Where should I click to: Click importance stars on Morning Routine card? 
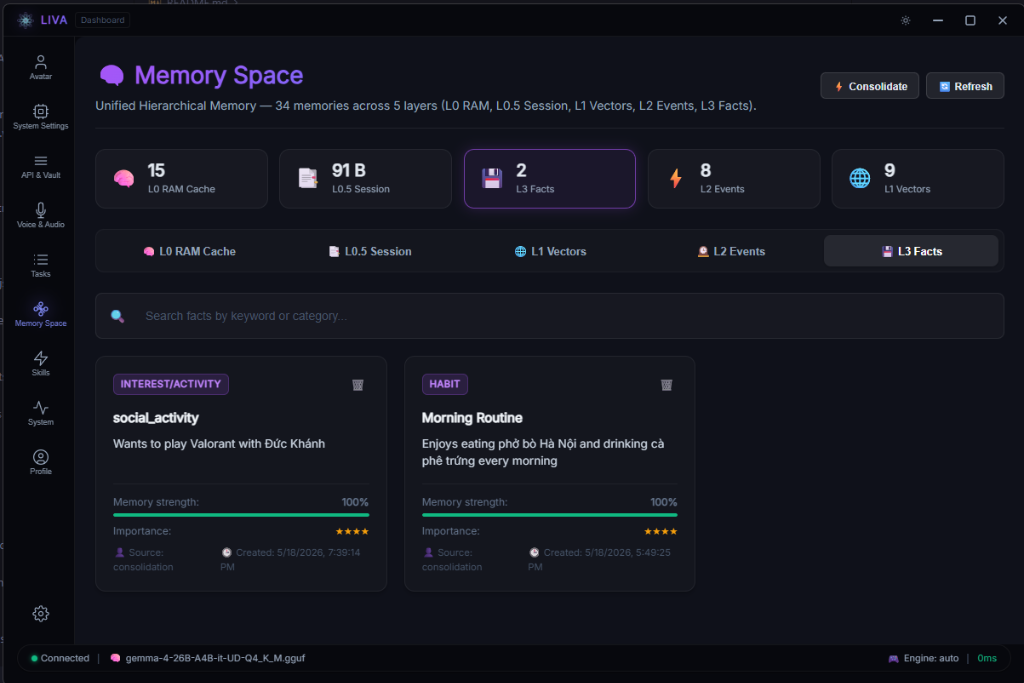tap(660, 532)
